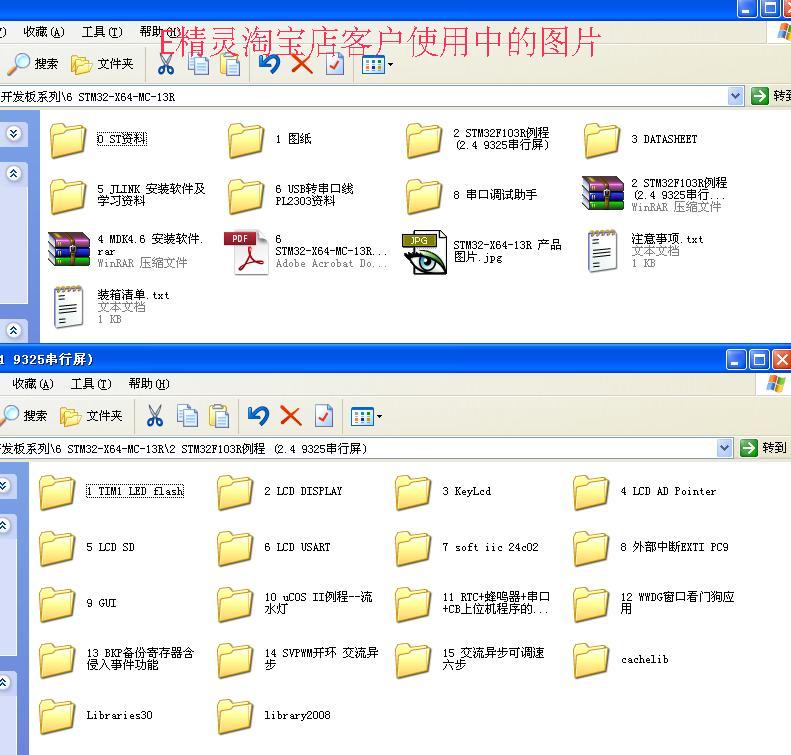Select the cachelib folder
Viewport: 791px width, 755px height.
[621, 660]
